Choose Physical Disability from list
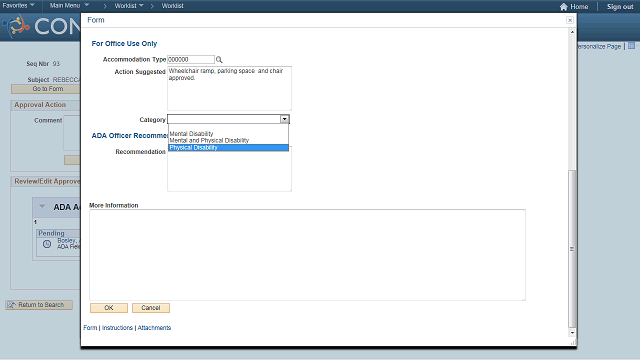The image size is (640, 360). (x=228, y=147)
